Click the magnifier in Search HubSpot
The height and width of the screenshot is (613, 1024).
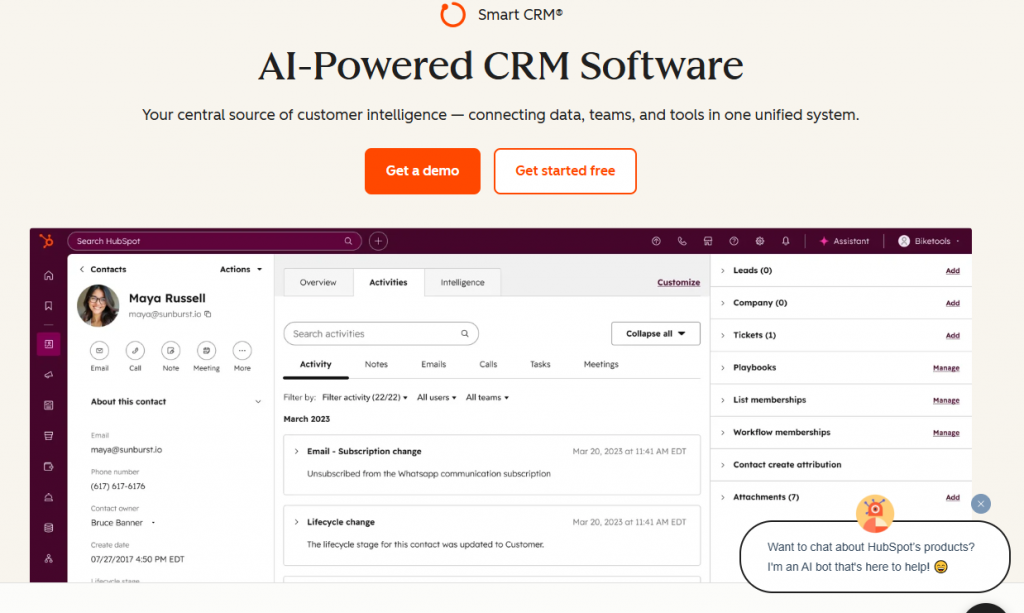point(348,241)
